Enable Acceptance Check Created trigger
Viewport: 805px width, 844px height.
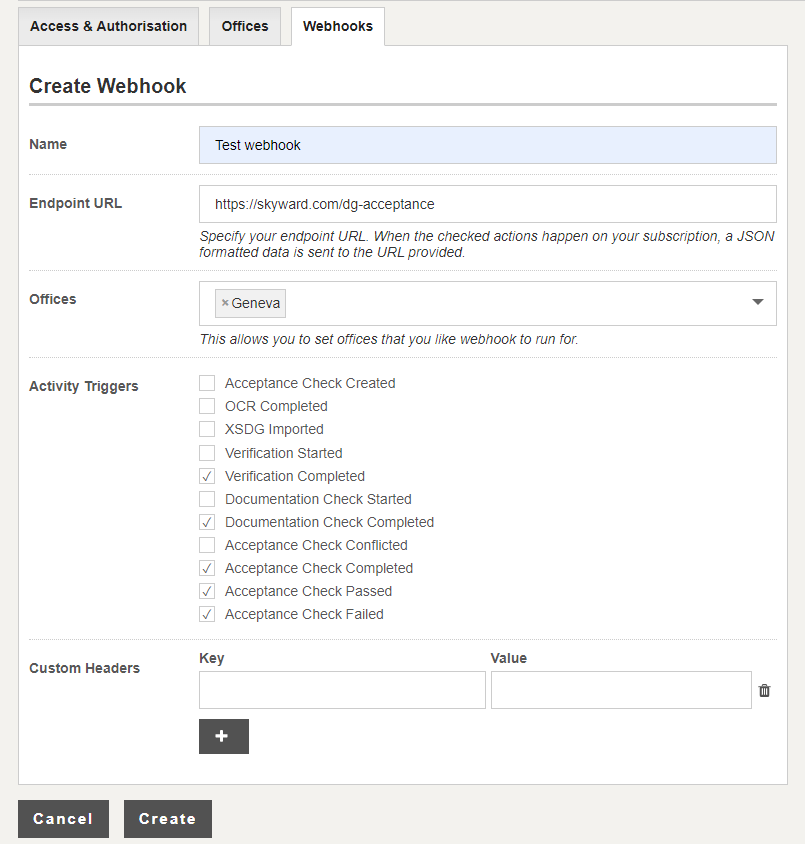coord(207,383)
